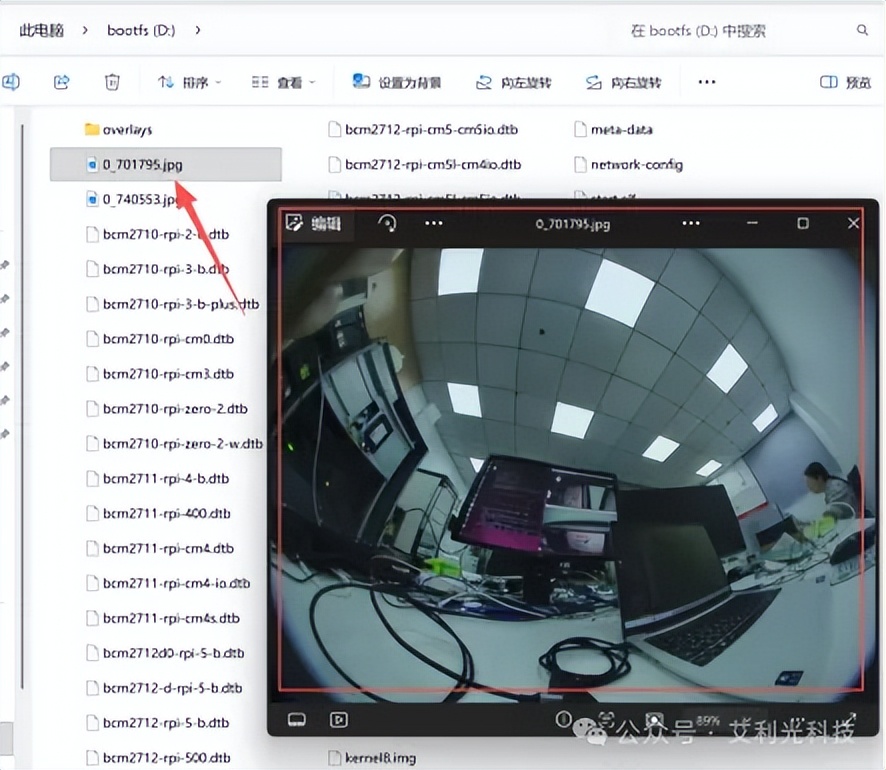Select the file bcm2710-rpi-zero-2-w.dtb
This screenshot has height=770, width=886.
[183, 443]
